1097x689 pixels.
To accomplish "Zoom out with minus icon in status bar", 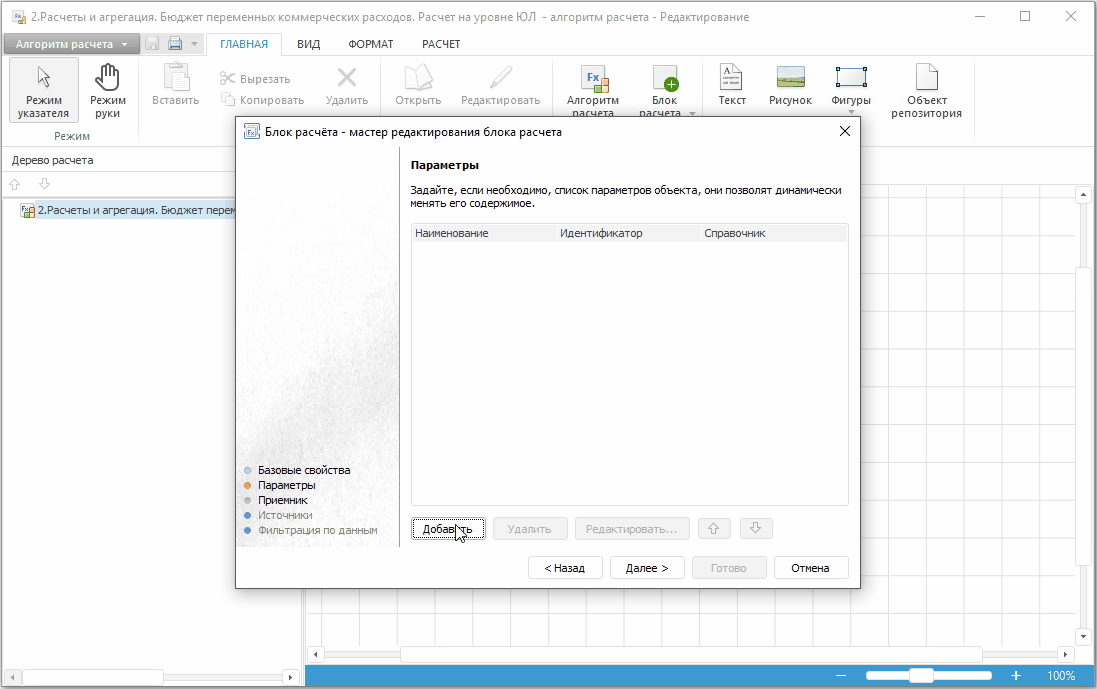I will 841,675.
